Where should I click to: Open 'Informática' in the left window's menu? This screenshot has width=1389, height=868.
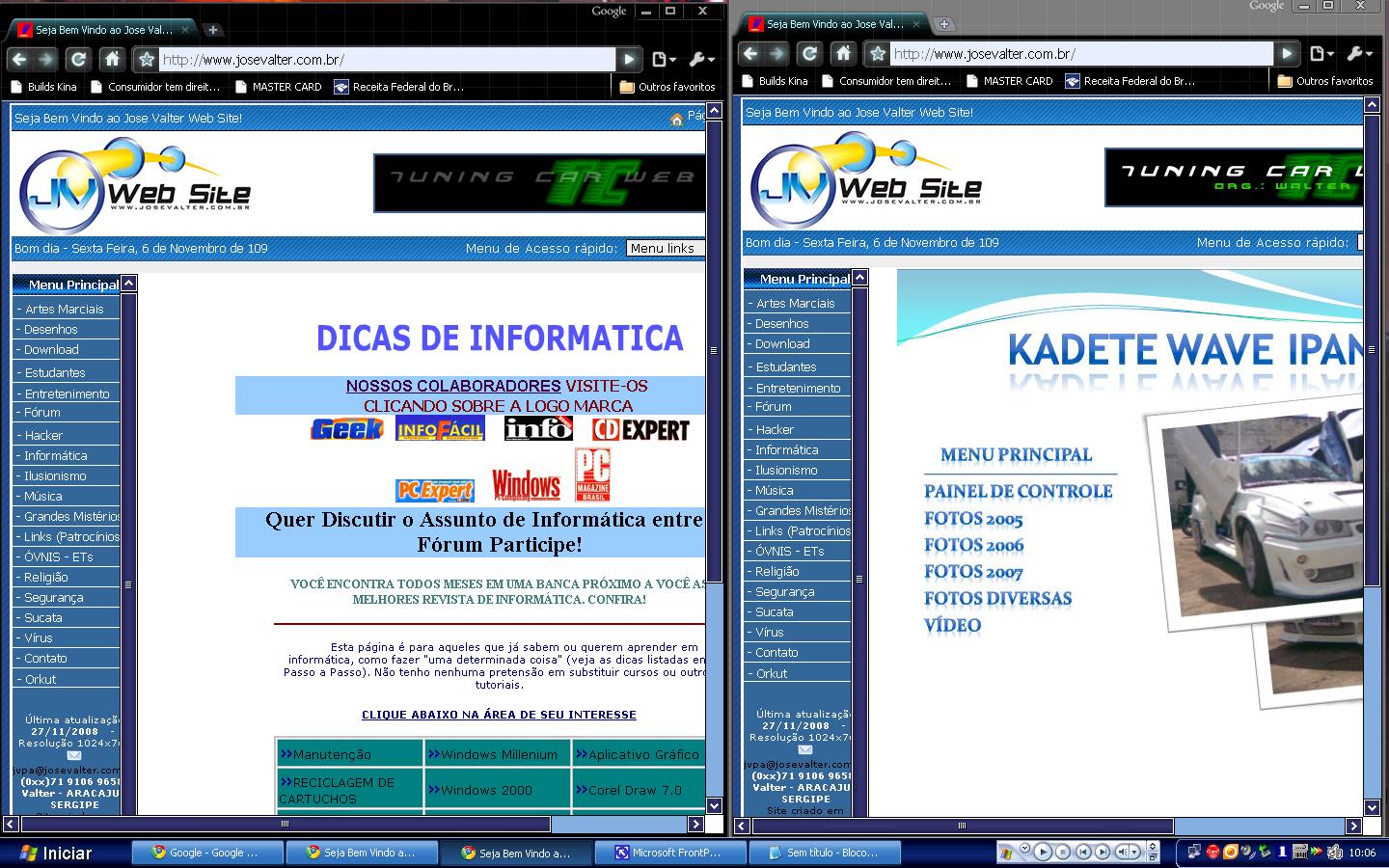click(56, 455)
